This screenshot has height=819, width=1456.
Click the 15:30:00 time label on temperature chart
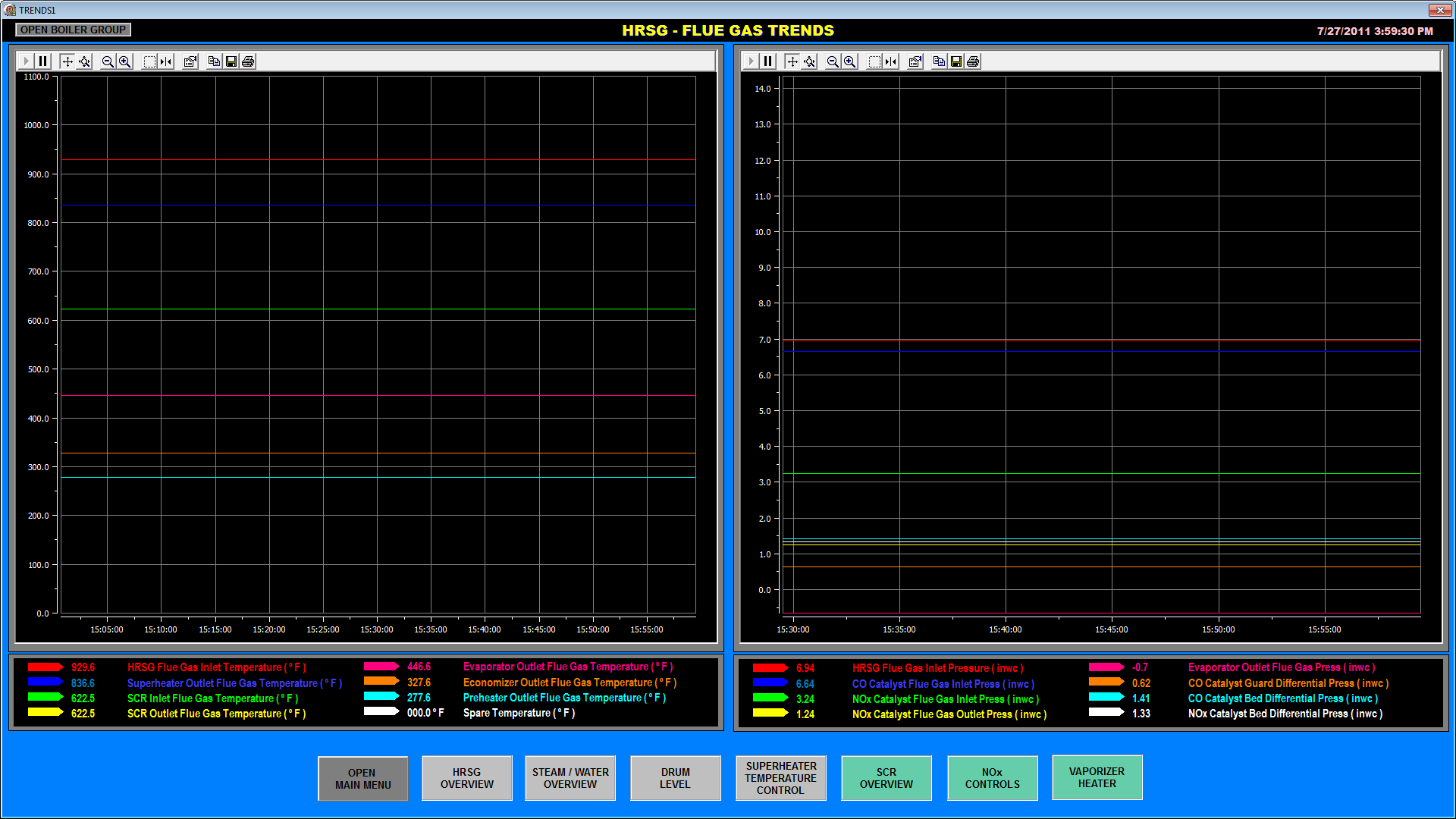[377, 629]
